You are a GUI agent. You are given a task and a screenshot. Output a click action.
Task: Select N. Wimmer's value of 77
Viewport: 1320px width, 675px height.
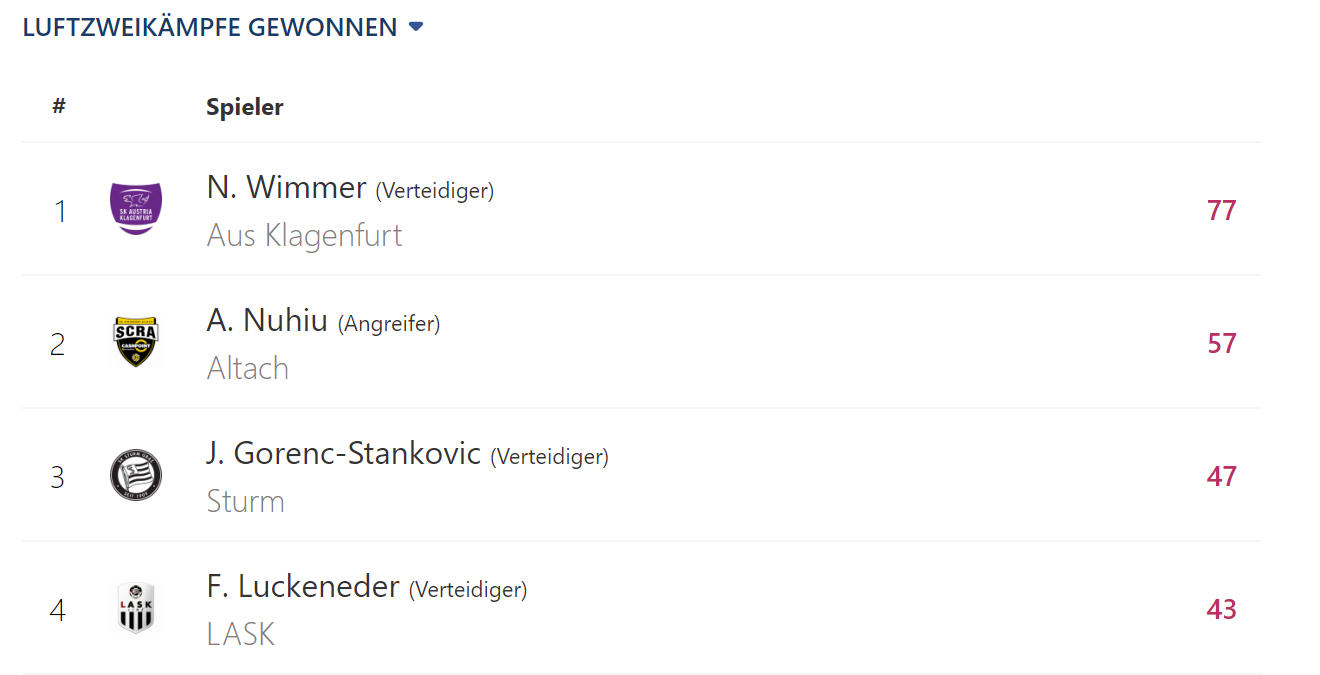[x=1222, y=210]
